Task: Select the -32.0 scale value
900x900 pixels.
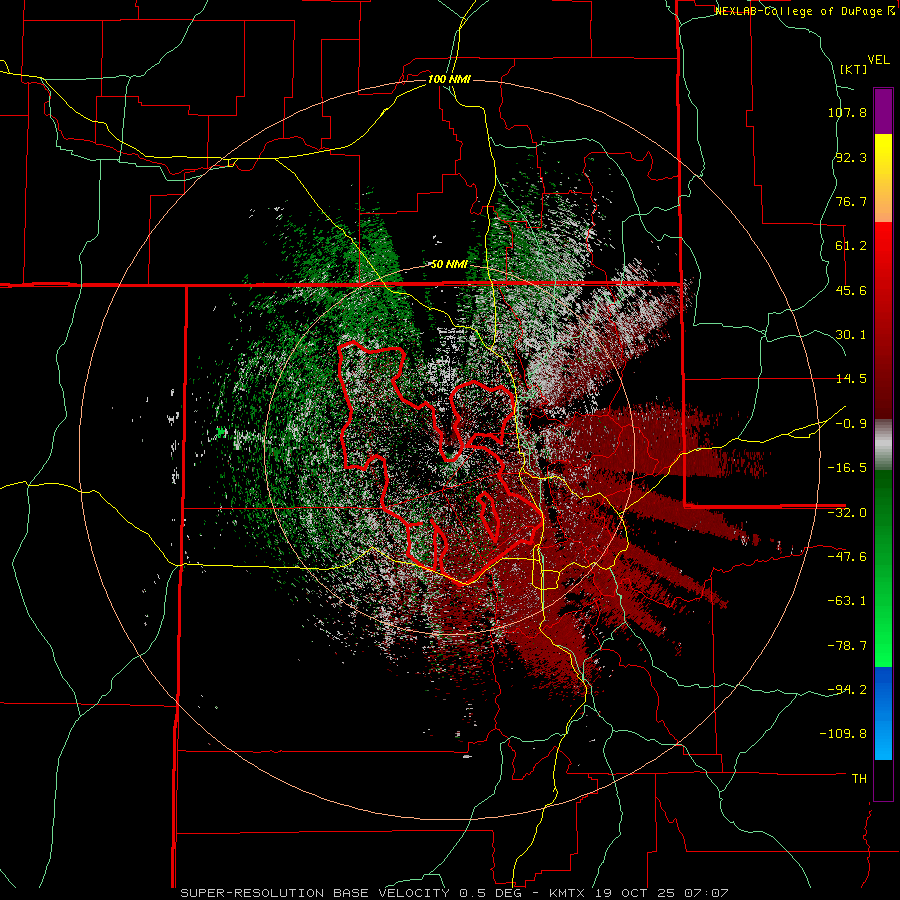Action: (x=847, y=513)
